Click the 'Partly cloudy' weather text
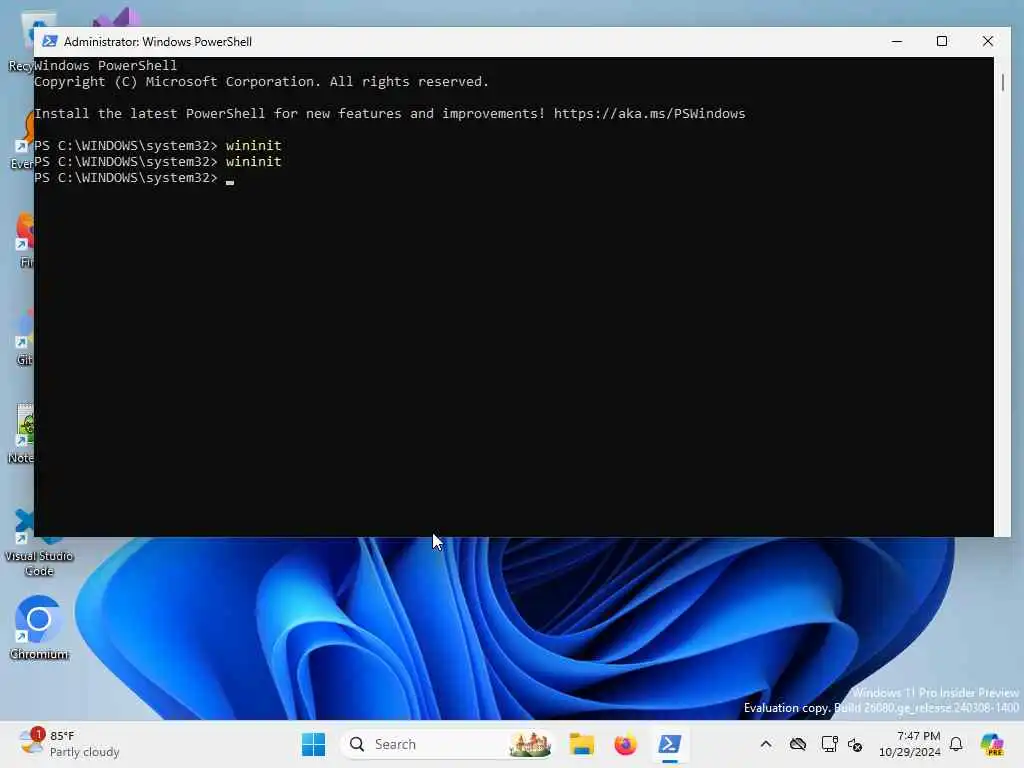Image resolution: width=1024 pixels, height=768 pixels. tap(84, 752)
